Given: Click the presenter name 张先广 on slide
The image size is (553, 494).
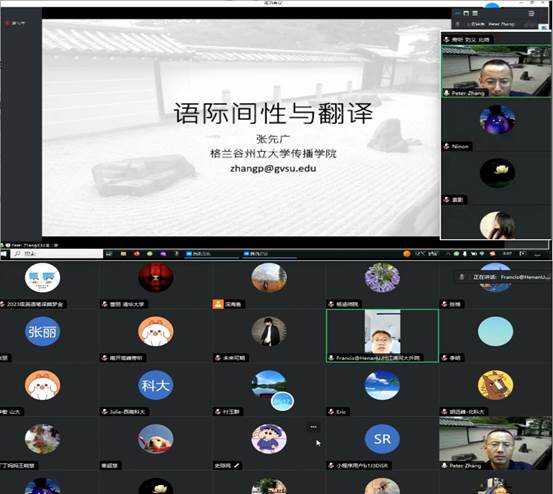Looking at the screenshot, I should coord(273,139).
